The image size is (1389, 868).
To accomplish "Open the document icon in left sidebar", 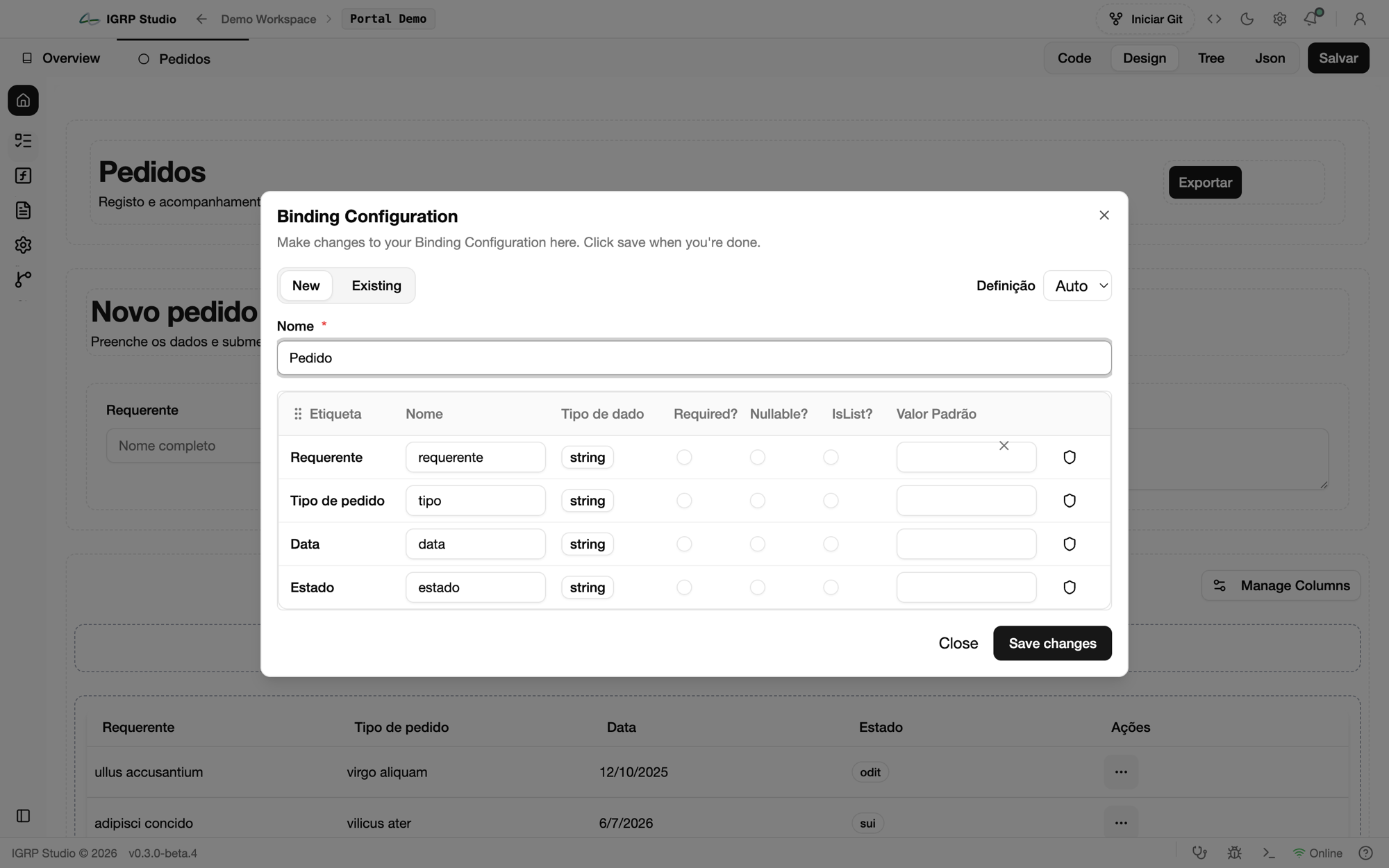I will (23, 210).
